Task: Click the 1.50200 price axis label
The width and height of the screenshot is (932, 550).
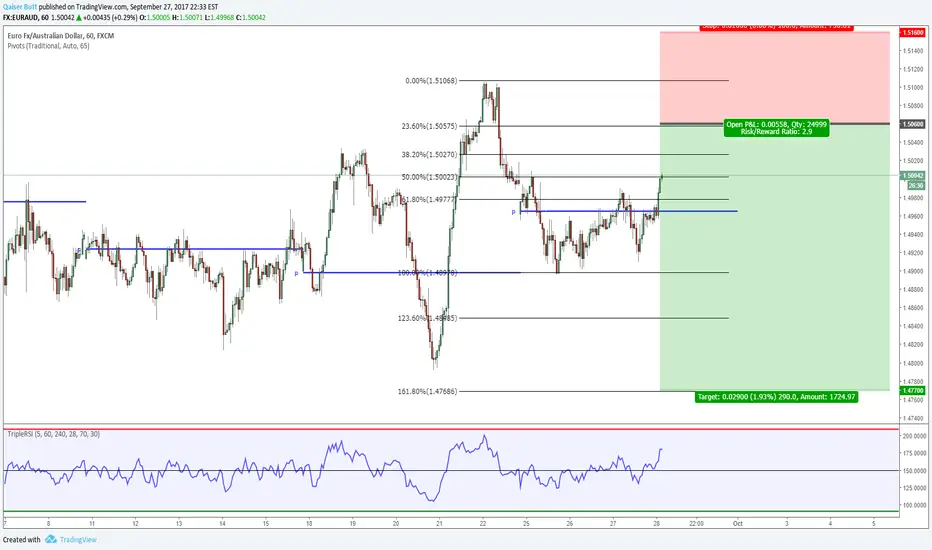Action: (x=912, y=161)
